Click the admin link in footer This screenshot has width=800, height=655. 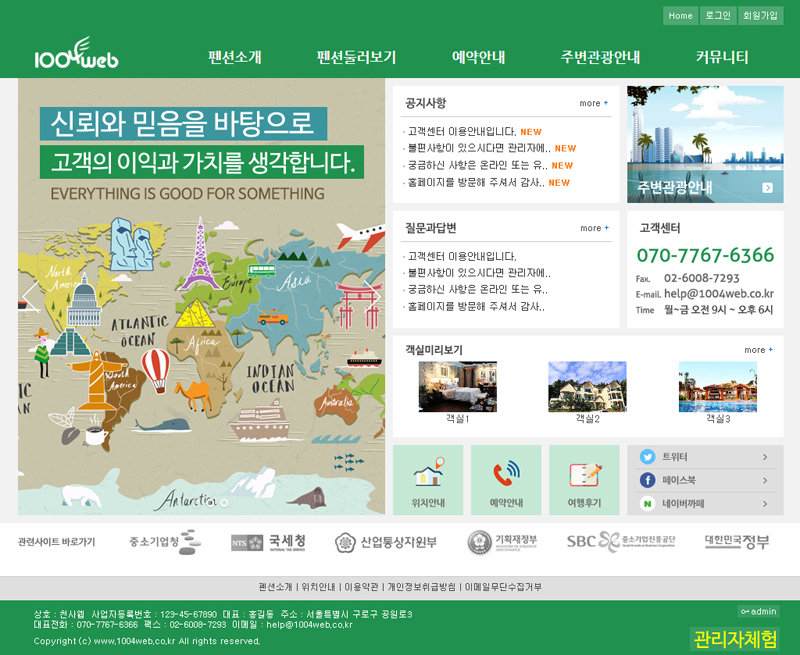(759, 611)
